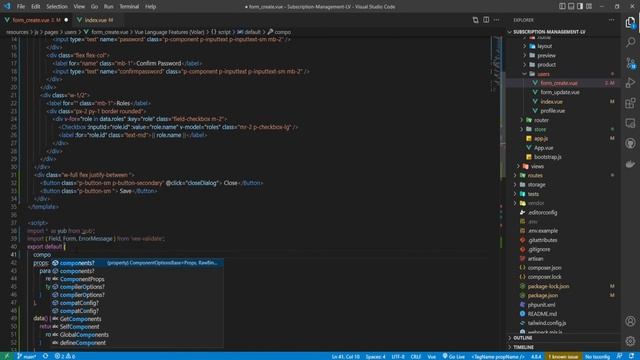Split the editor to the right
Viewport: 640px width, 360px height.
(x=486, y=20)
